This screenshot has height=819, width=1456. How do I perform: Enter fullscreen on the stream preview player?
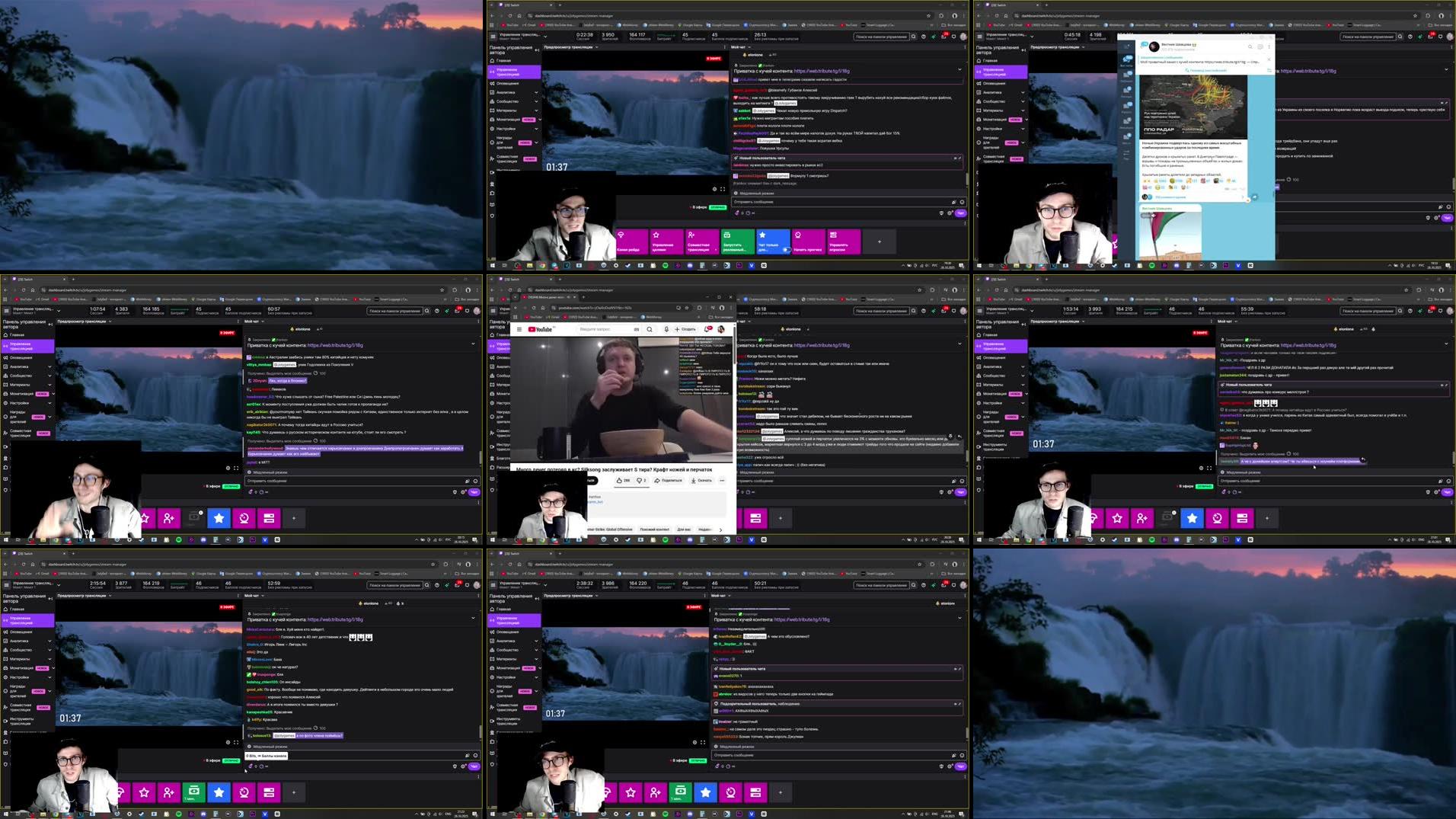click(x=723, y=189)
